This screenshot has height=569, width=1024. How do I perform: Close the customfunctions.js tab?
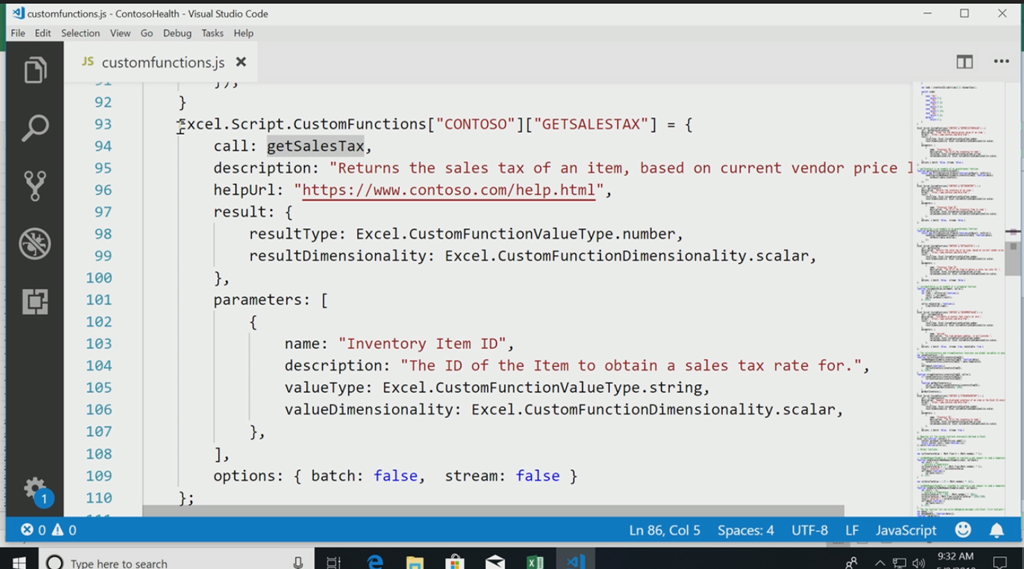(x=241, y=62)
